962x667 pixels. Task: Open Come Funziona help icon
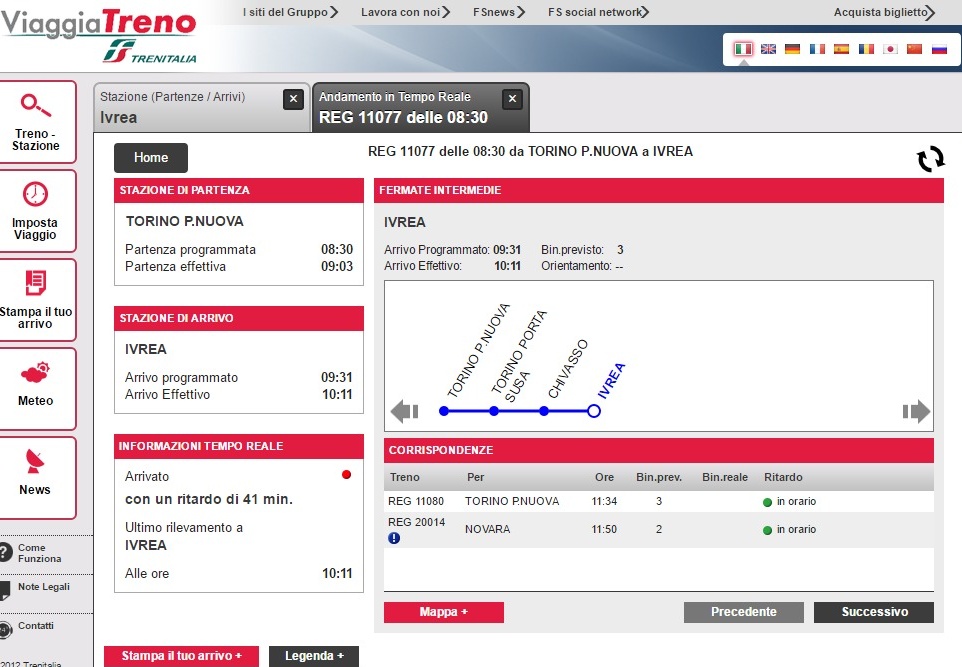pyautogui.click(x=5, y=552)
